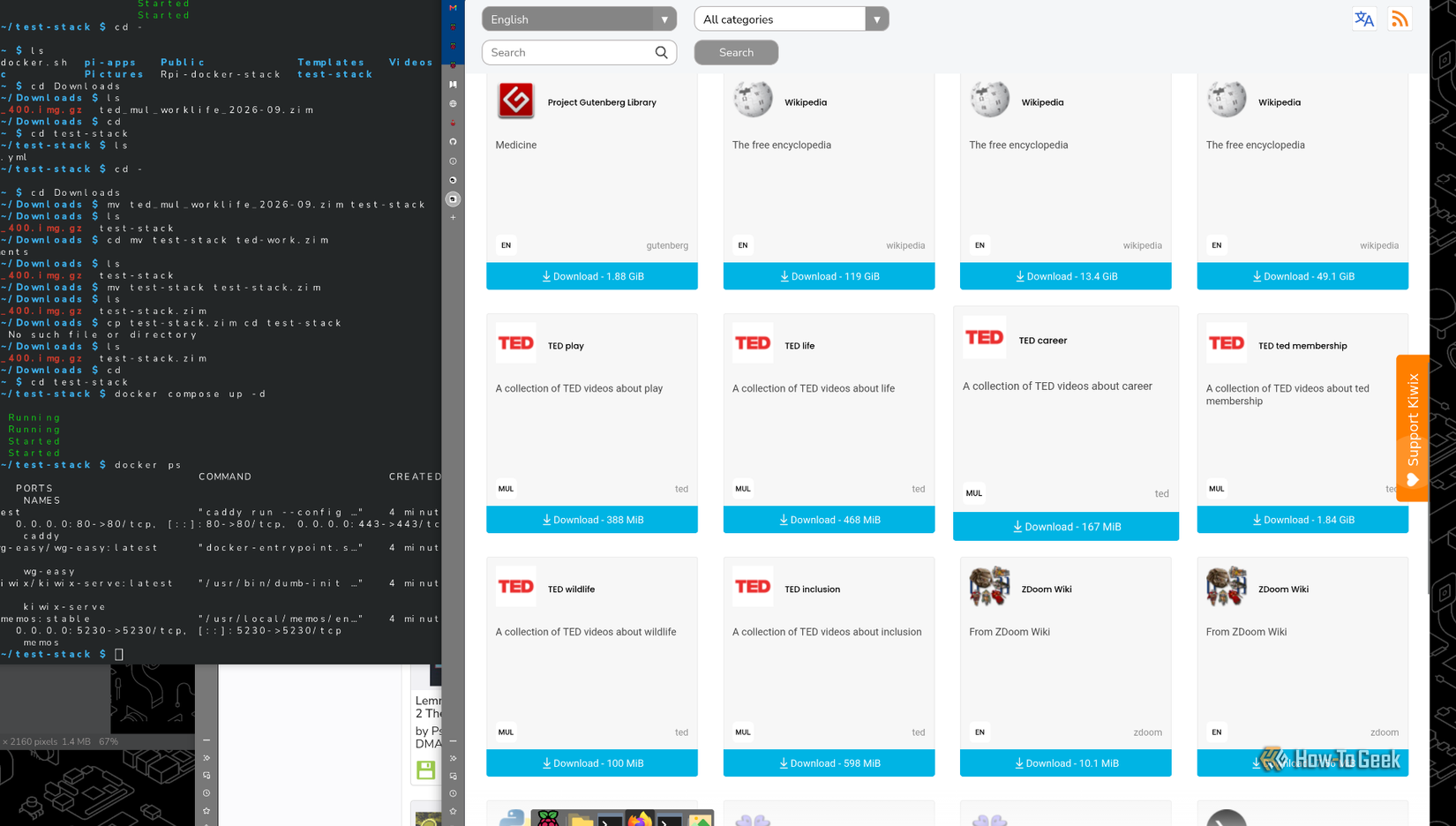Click the "gutenberg" tag on the Gutenberg card
The height and width of the screenshot is (826, 1456).
[x=667, y=245]
